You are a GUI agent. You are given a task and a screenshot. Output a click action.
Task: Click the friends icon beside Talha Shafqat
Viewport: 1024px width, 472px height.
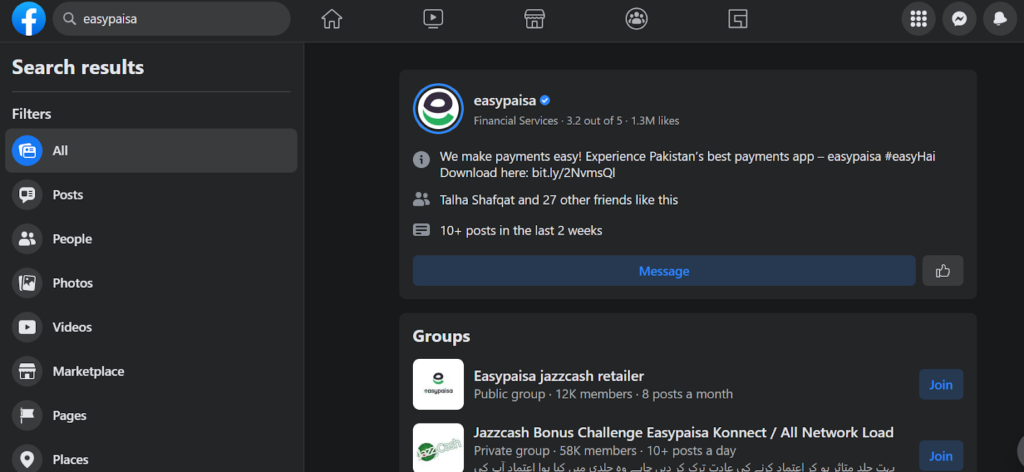421,200
